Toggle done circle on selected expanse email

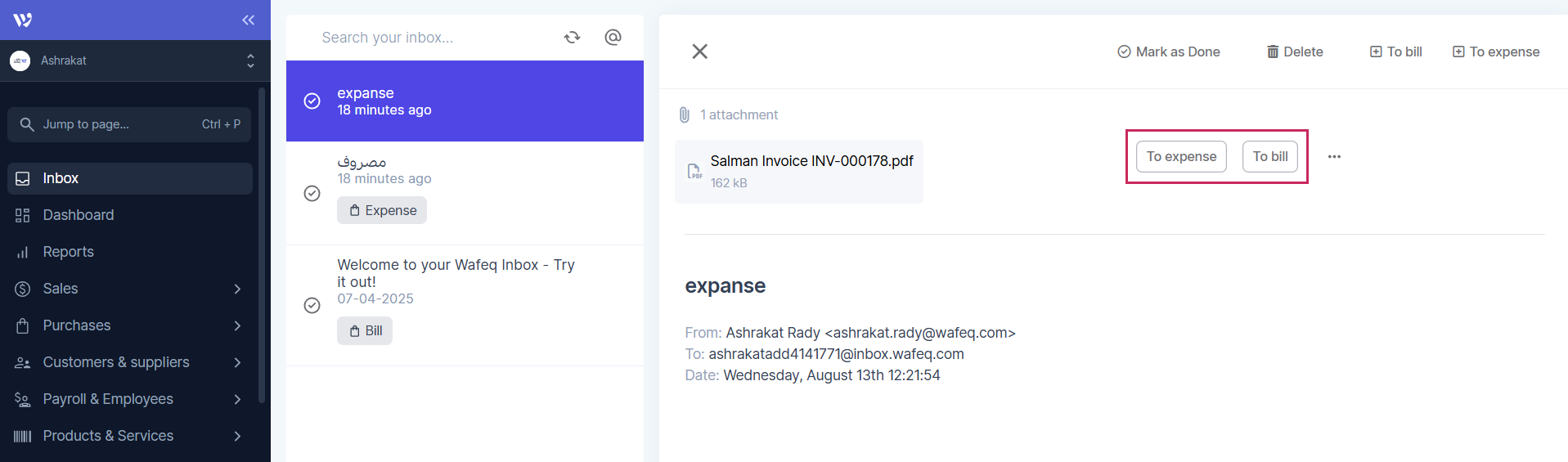click(312, 101)
